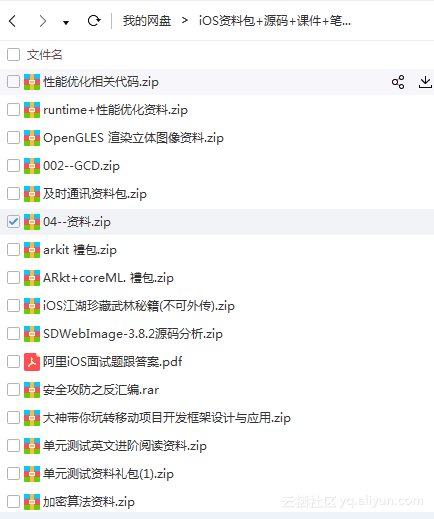Viewport: 434px width, 519px height.
Task: Sort by the 文件名 column header
Action: pos(44,55)
